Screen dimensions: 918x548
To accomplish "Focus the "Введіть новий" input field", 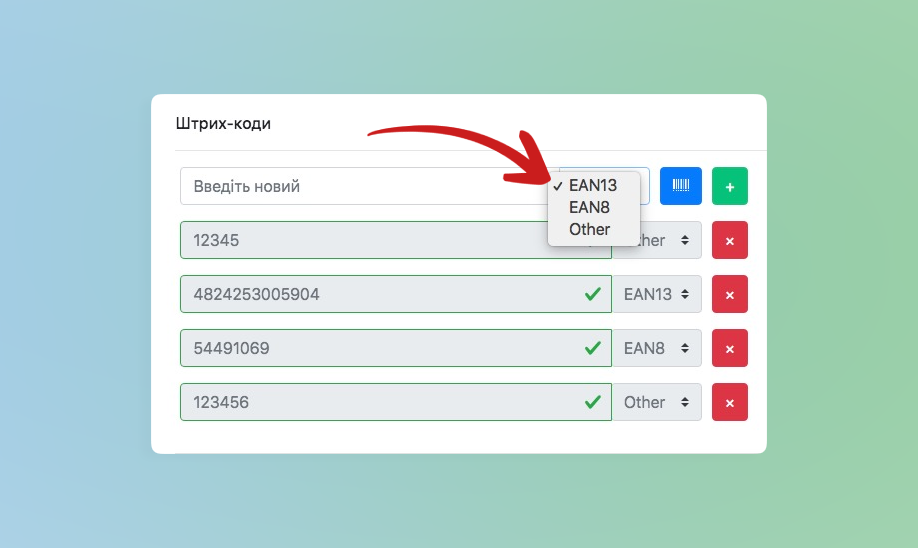I will 360,186.
